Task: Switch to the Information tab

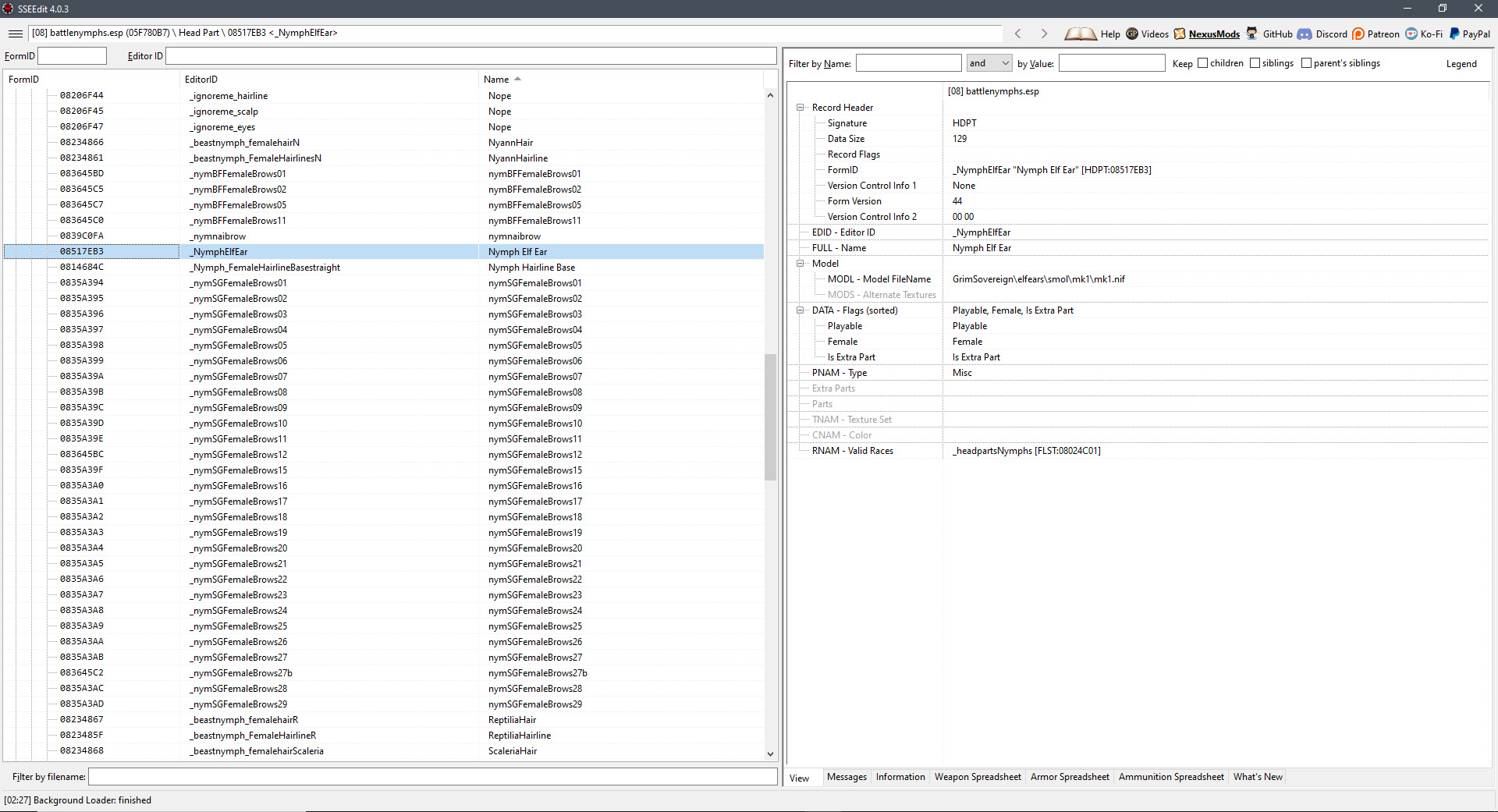Action: point(900,777)
